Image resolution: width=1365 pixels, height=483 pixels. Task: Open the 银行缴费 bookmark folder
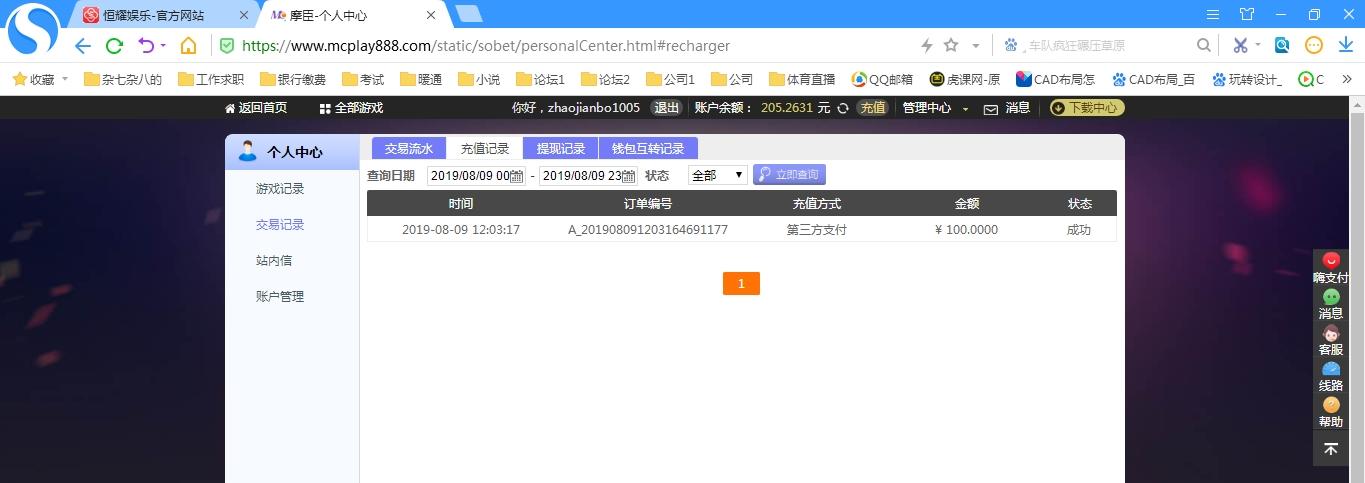pyautogui.click(x=293, y=79)
